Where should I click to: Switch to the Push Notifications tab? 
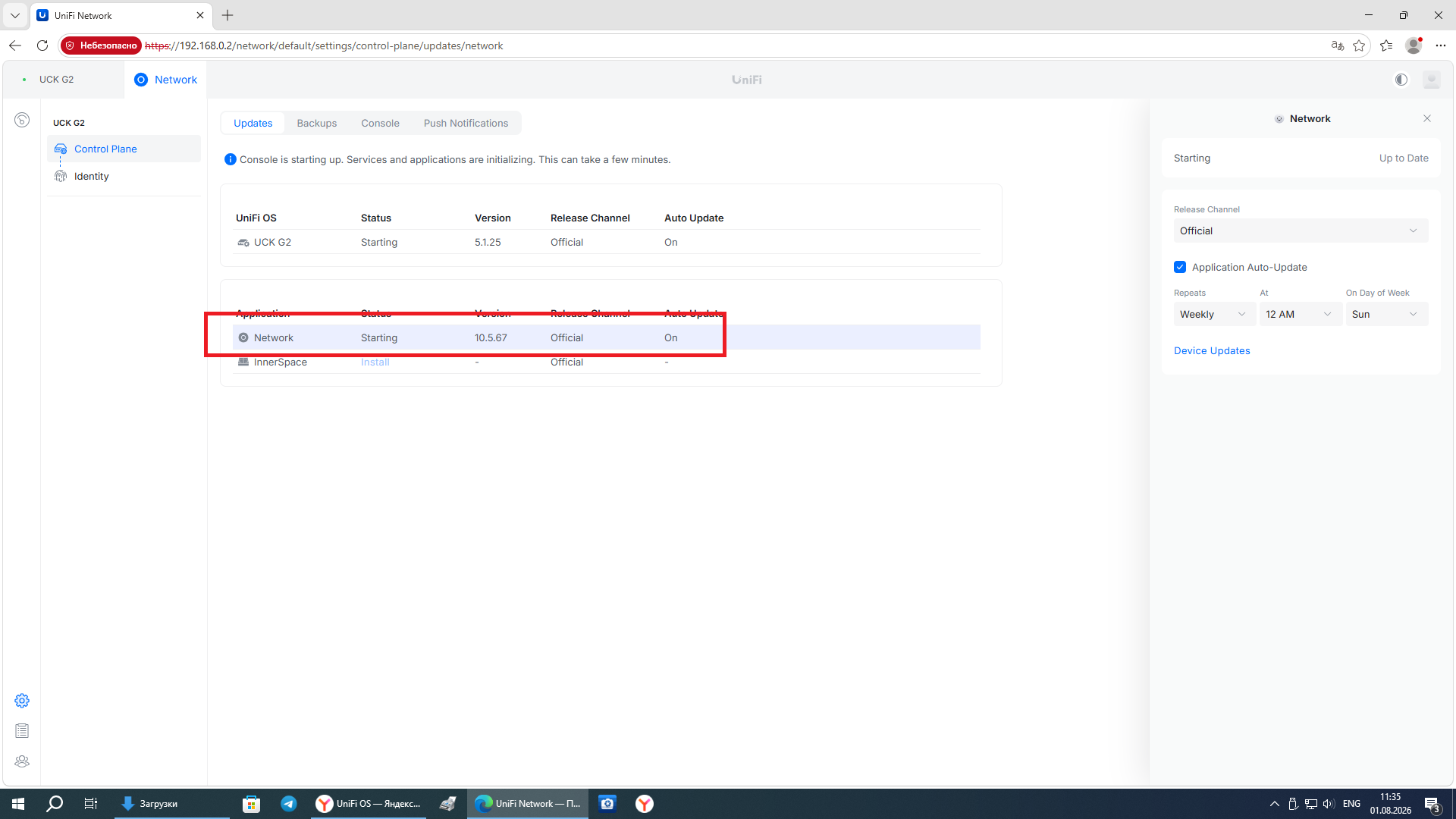[x=466, y=123]
